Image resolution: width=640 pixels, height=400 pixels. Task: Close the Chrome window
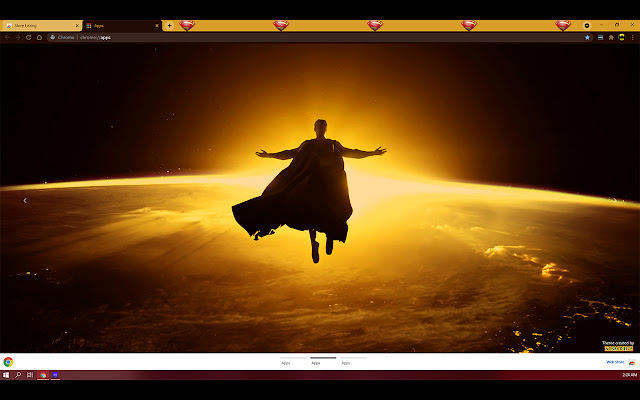coord(632,25)
